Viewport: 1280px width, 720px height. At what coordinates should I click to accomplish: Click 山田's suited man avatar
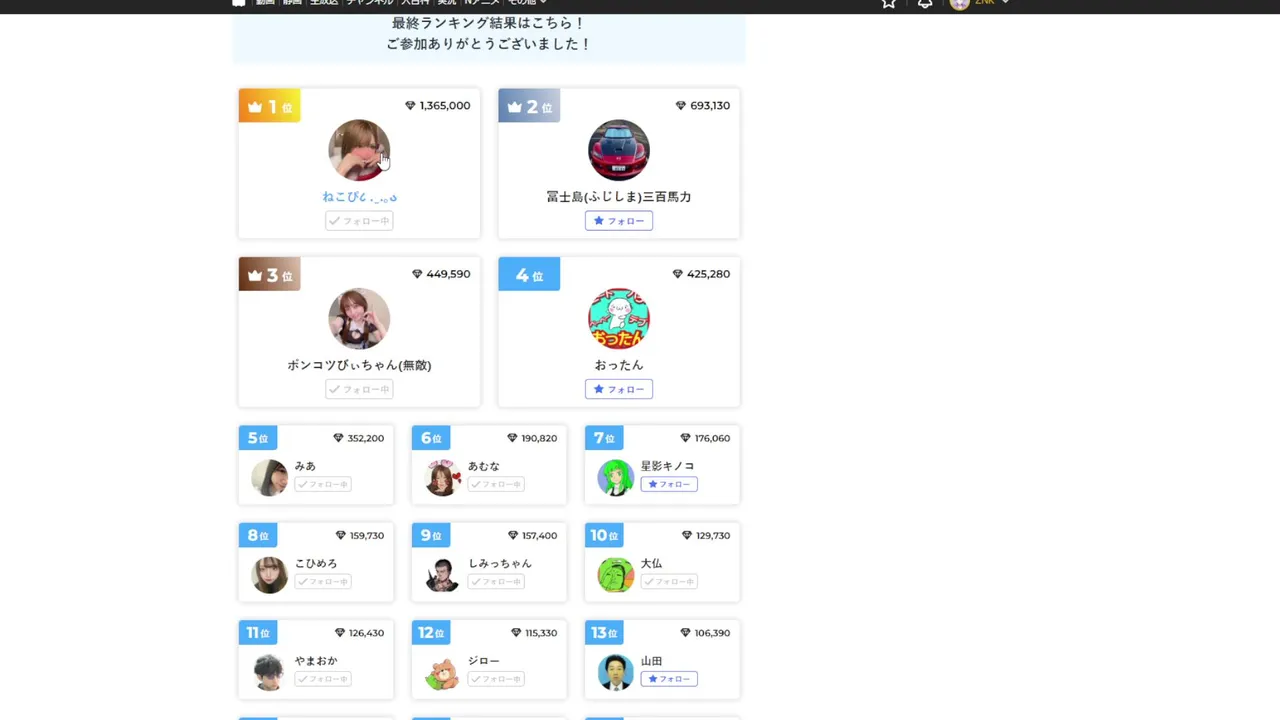point(616,672)
